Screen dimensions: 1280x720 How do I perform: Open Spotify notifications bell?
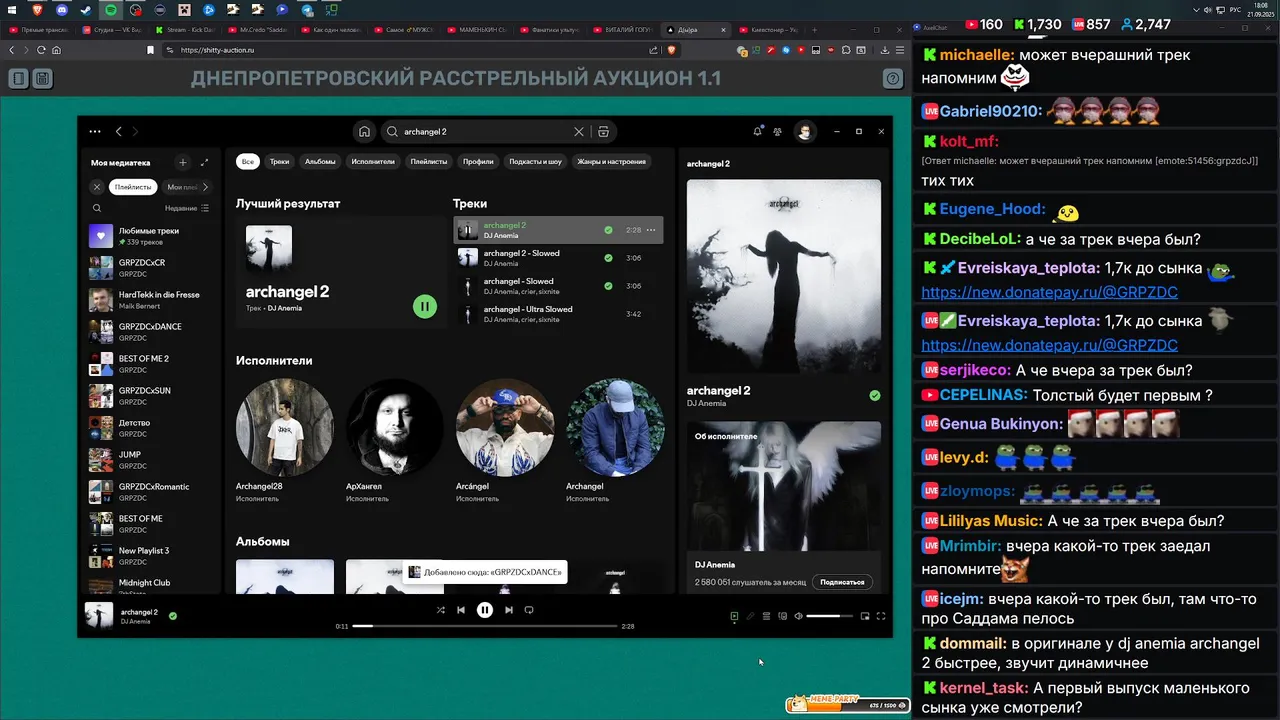click(757, 131)
